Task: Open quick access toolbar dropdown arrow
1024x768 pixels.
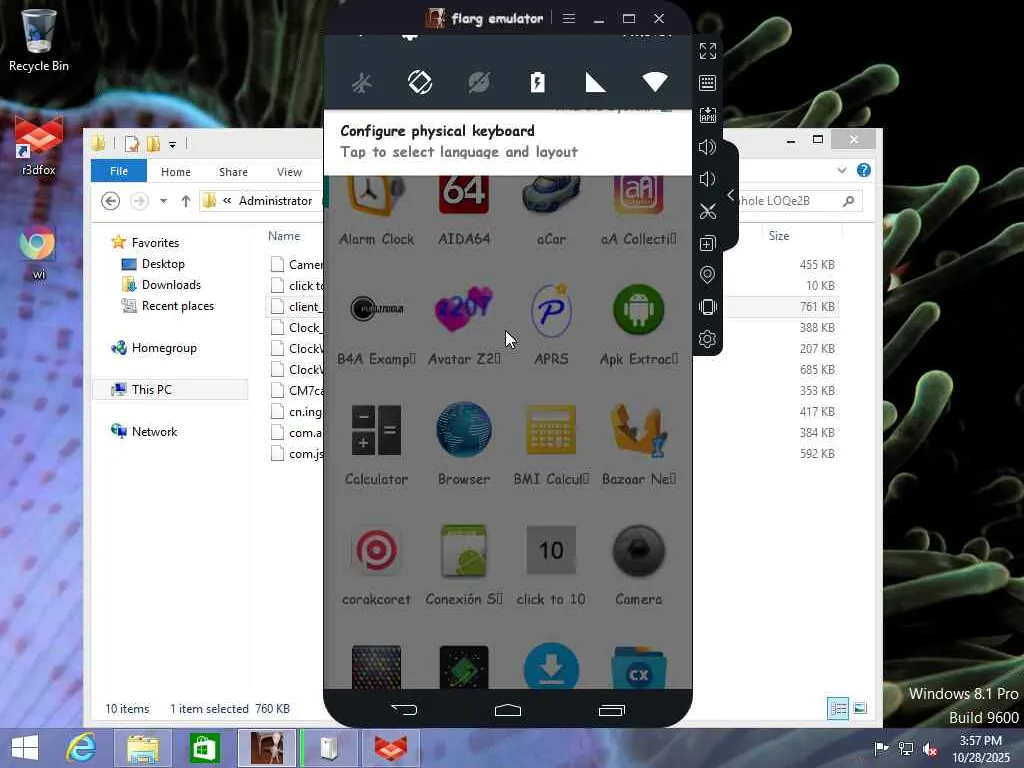Action: [x=172, y=144]
